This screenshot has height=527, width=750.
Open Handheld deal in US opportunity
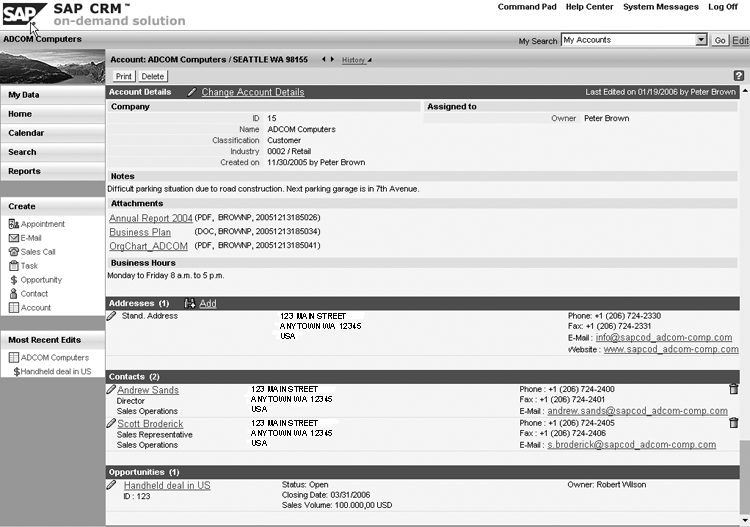[x=167, y=485]
